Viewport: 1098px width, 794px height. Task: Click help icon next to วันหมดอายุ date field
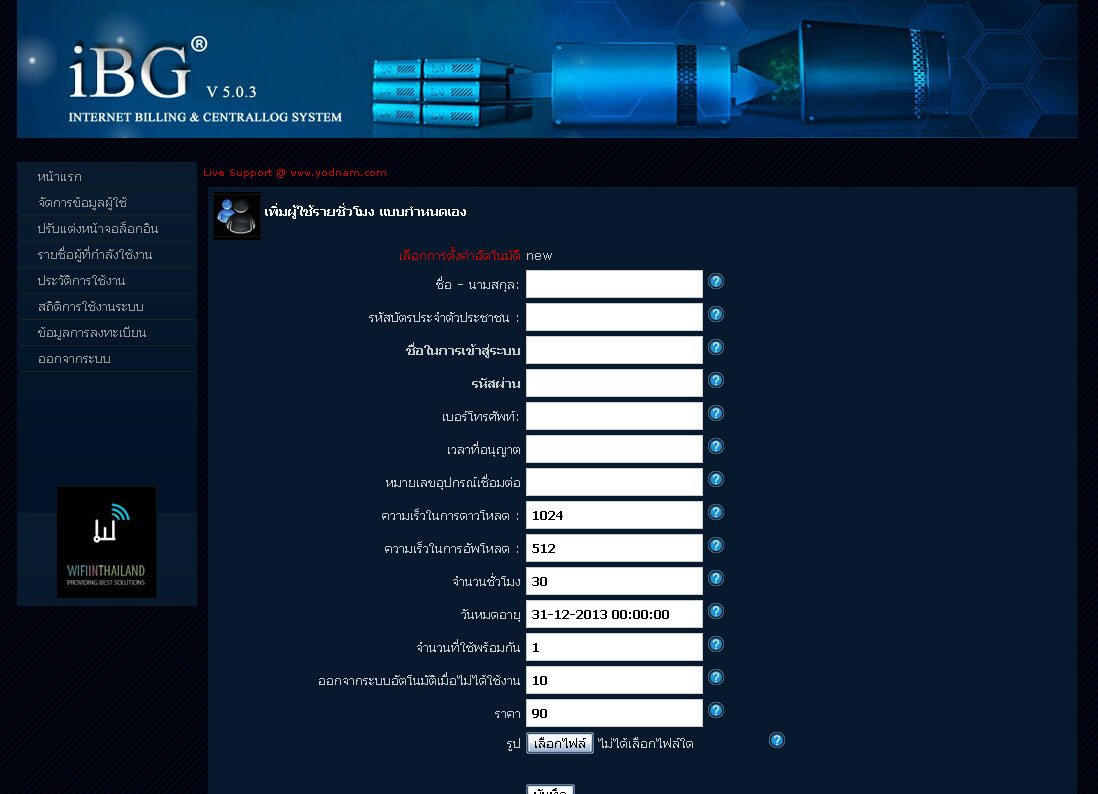716,611
